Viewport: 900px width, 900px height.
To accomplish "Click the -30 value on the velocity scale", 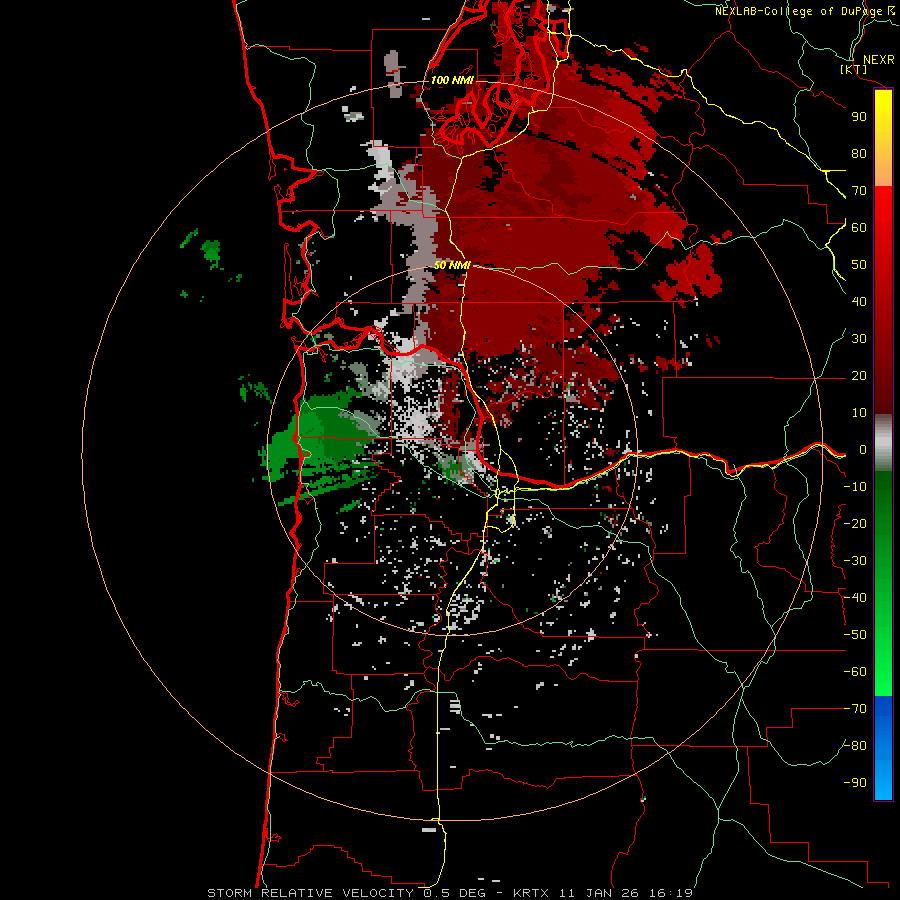I will (855, 561).
